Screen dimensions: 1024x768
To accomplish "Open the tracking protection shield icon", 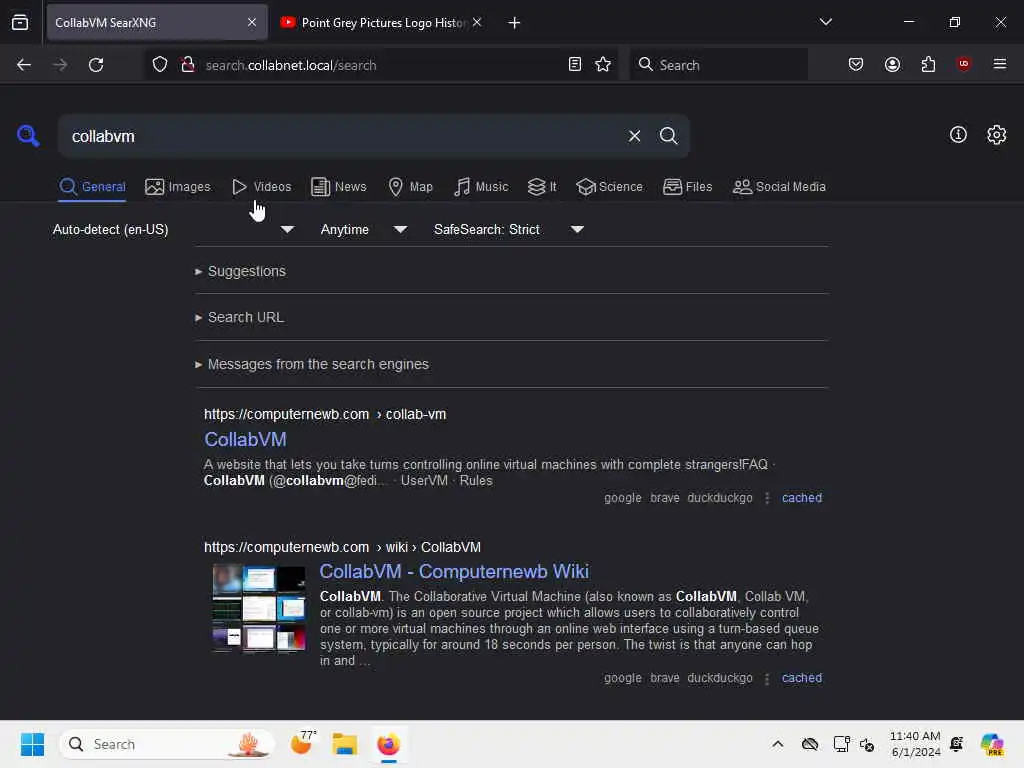I will pyautogui.click(x=160, y=65).
